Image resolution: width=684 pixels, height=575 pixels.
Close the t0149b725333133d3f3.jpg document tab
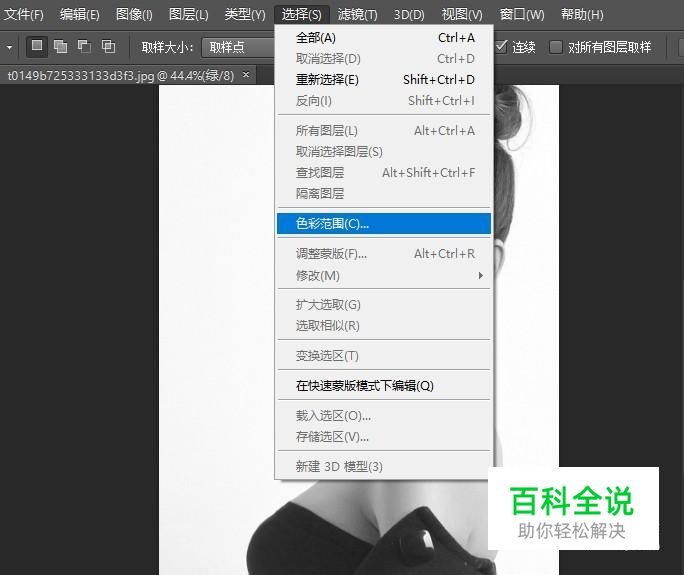[x=246, y=75]
